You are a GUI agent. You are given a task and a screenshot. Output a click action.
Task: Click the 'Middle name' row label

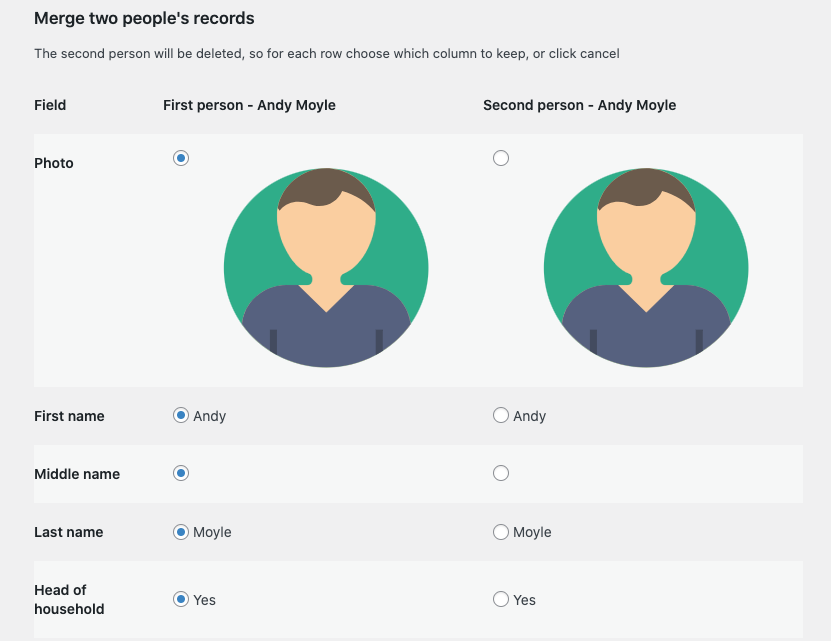click(77, 474)
